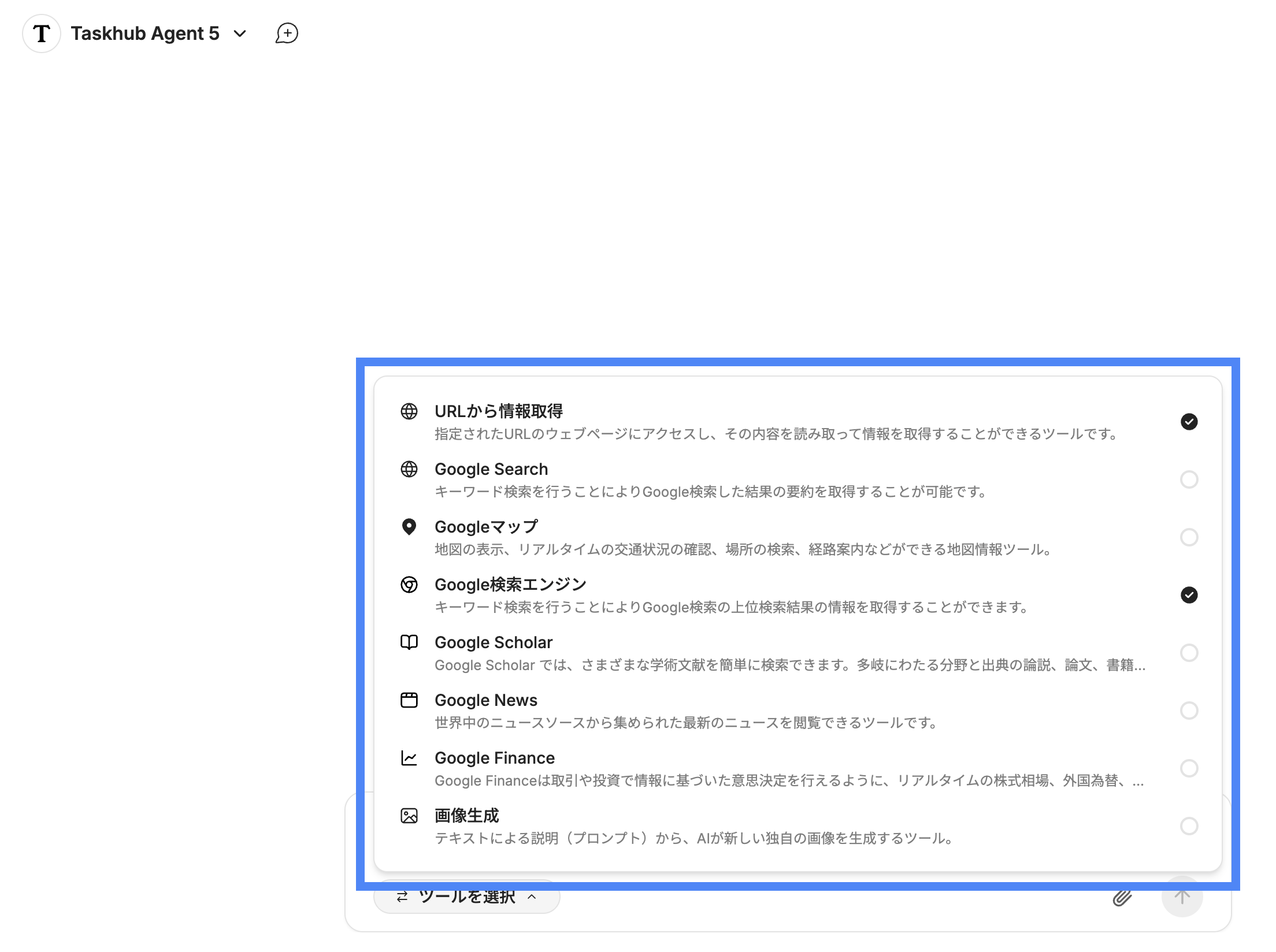Enable the Google News selection circle
The width and height of the screenshot is (1276, 952).
point(1189,711)
